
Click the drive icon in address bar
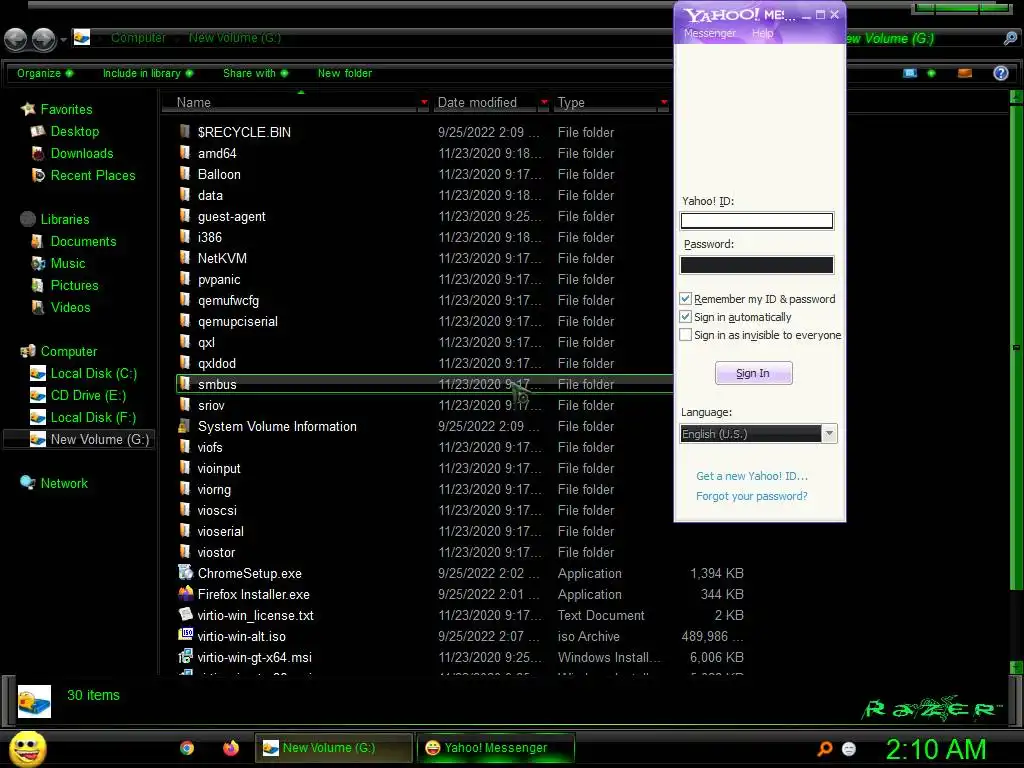[x=82, y=37]
